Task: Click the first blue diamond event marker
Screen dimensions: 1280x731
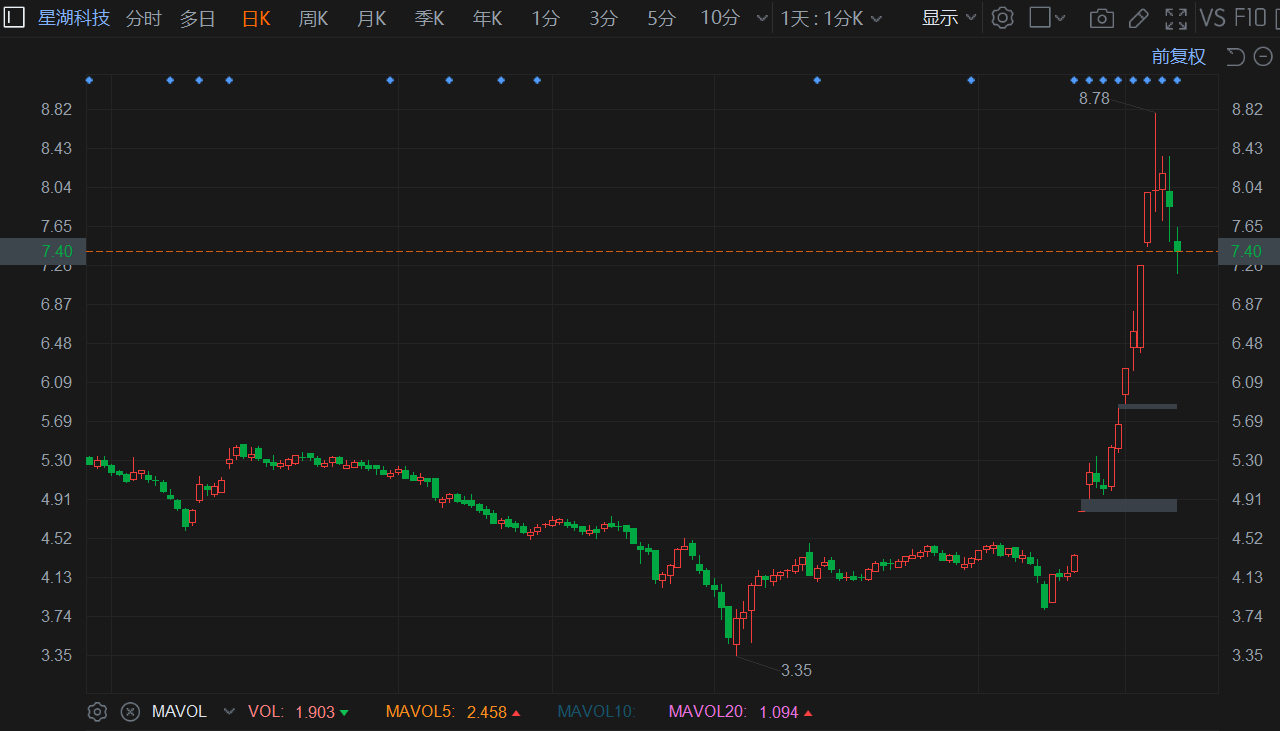Action: (89, 80)
